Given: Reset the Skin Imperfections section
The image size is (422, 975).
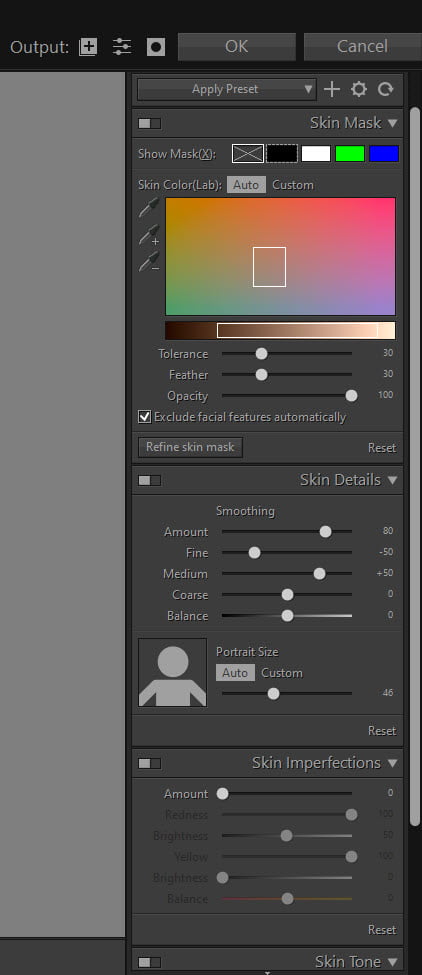Looking at the screenshot, I should point(382,930).
